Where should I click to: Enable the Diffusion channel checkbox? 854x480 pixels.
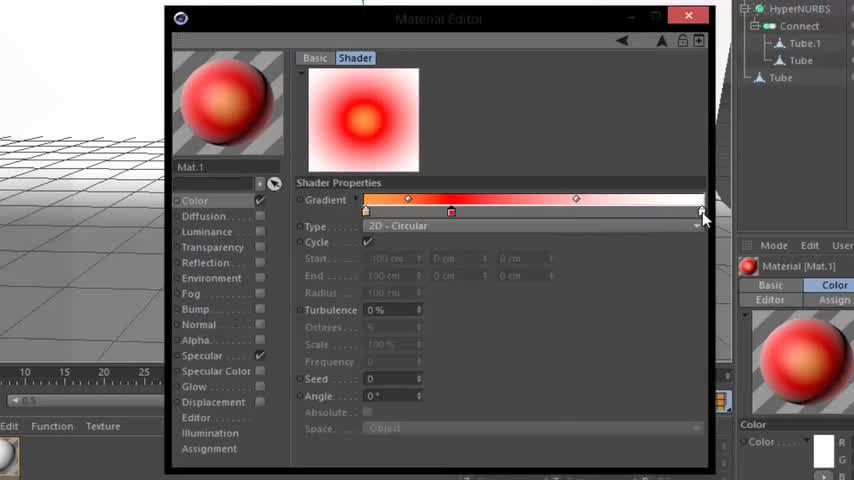pos(260,216)
